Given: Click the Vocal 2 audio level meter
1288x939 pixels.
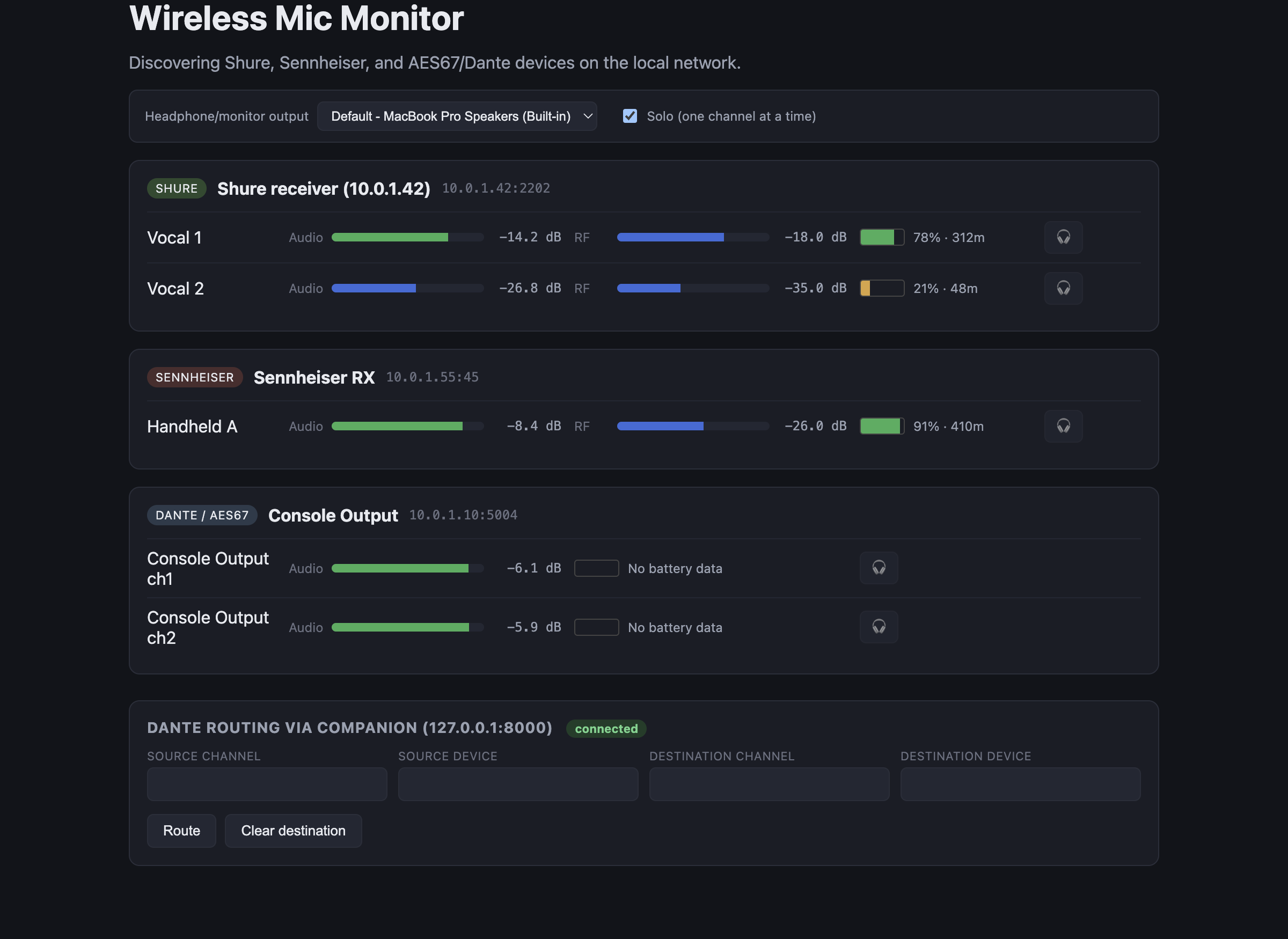Looking at the screenshot, I should point(407,288).
